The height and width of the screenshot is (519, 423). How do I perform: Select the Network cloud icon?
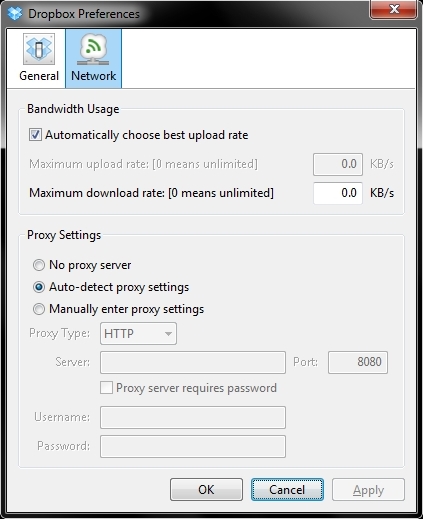coord(93,49)
